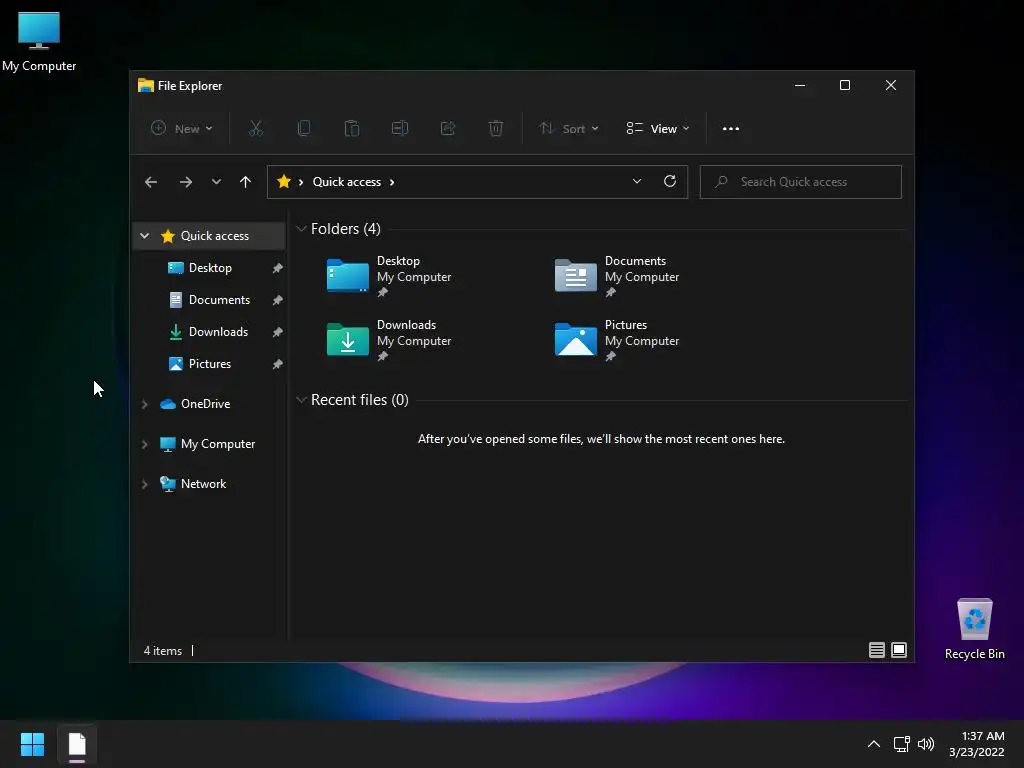Click the volume speaker icon in tray
Viewport: 1024px width, 768px height.
coord(926,744)
